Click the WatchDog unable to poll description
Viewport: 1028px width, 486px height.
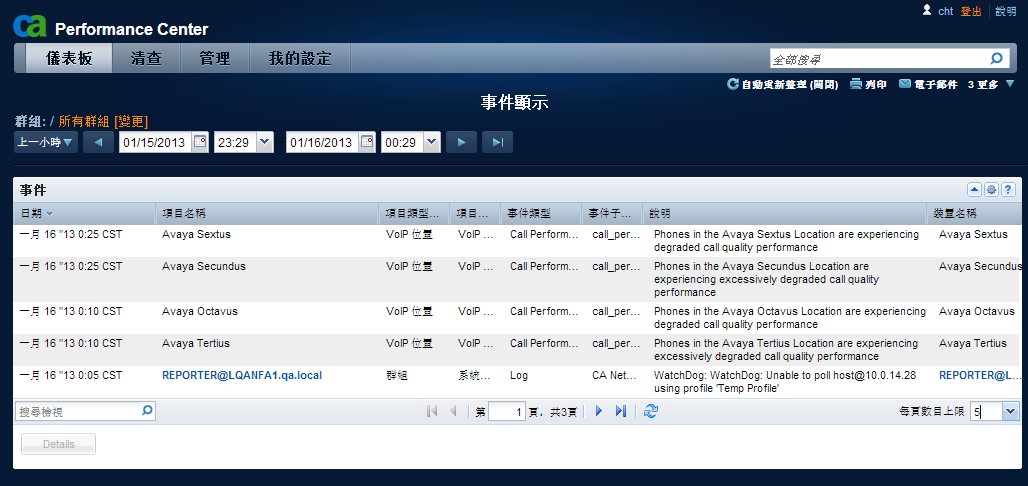[785, 382]
